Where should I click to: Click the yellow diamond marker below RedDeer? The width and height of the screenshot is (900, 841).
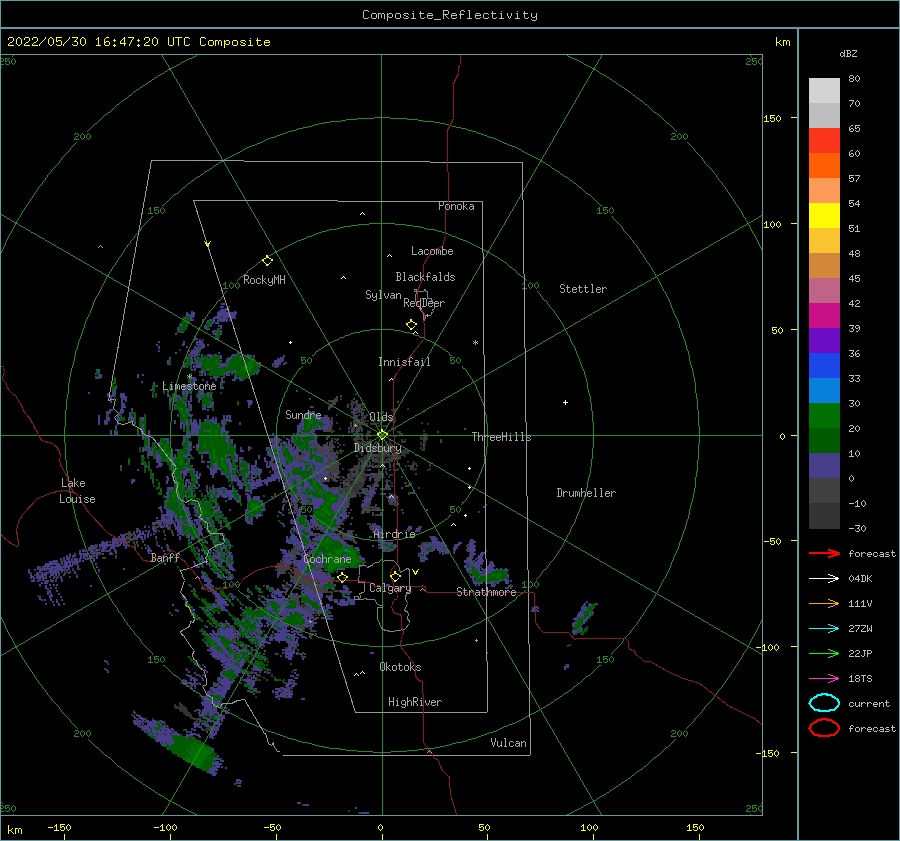[x=412, y=325]
